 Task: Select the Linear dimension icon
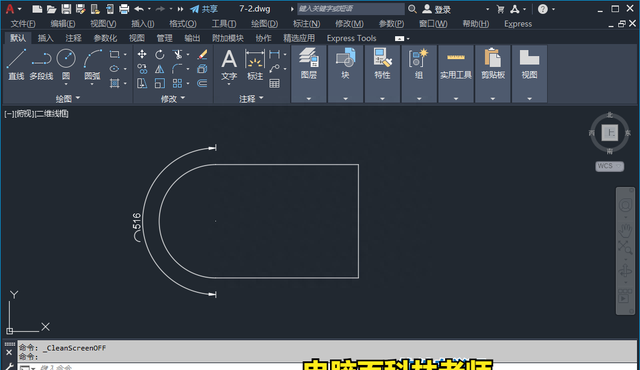pyautogui.click(x=275, y=54)
